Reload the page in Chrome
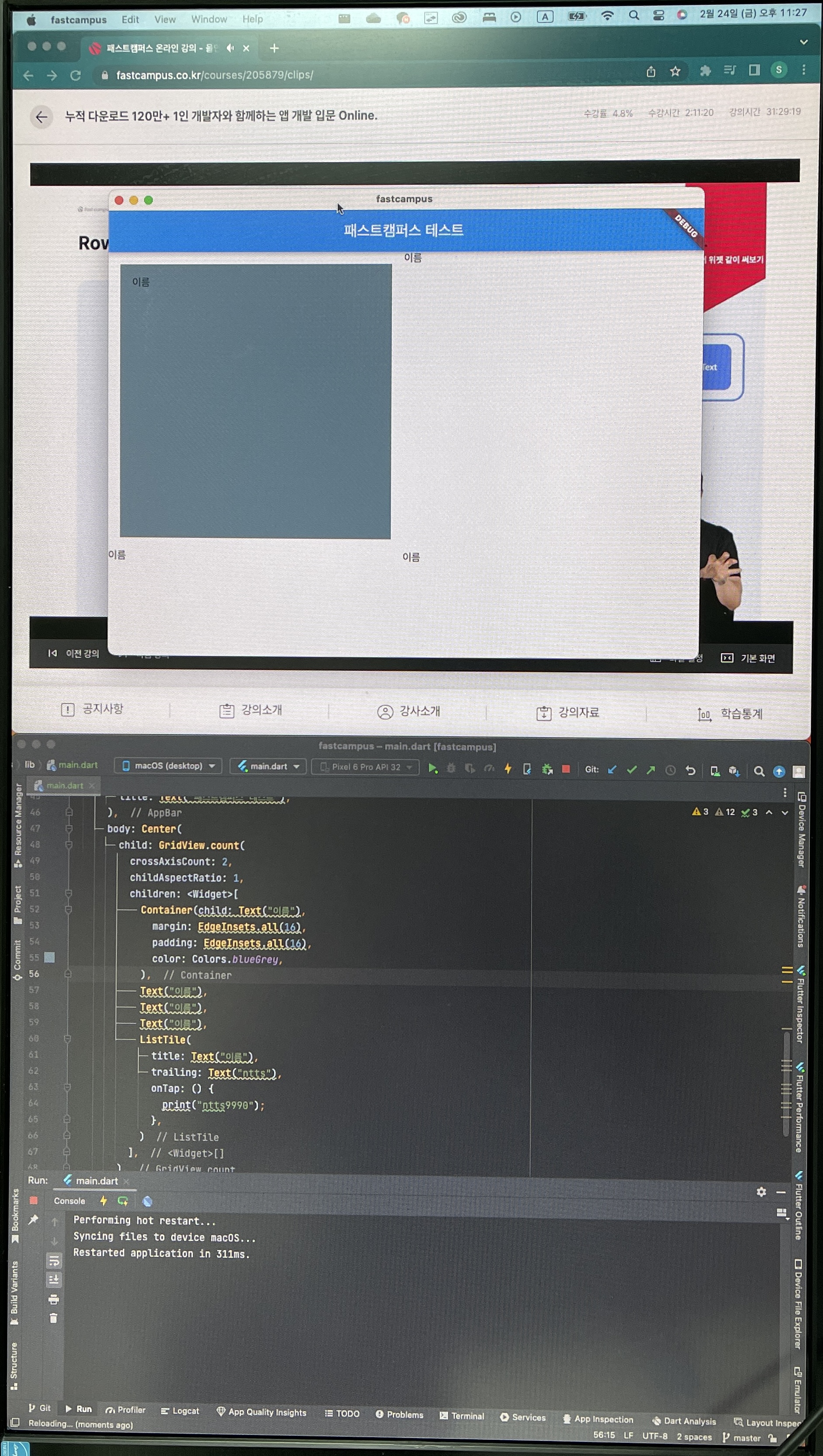823x1456 pixels. [x=75, y=75]
